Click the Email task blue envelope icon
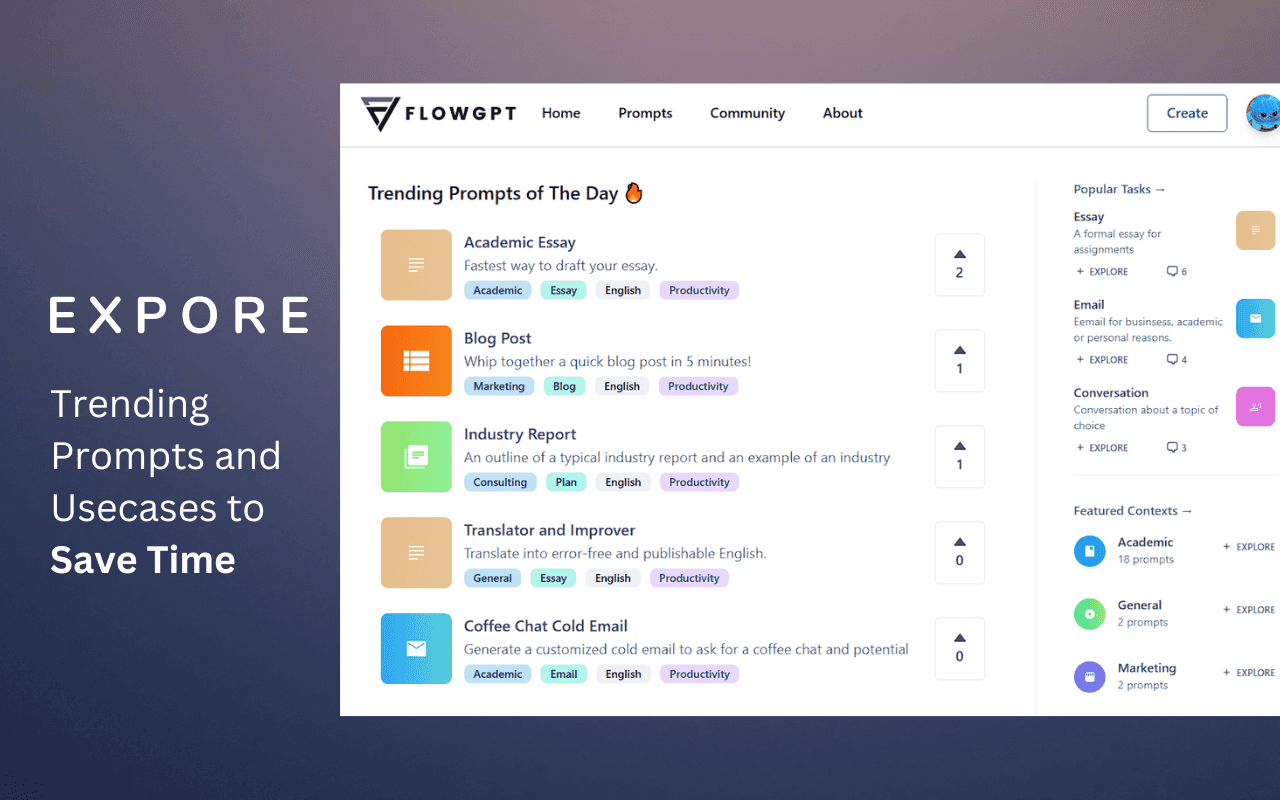This screenshot has height=800, width=1280. pyautogui.click(x=1256, y=319)
